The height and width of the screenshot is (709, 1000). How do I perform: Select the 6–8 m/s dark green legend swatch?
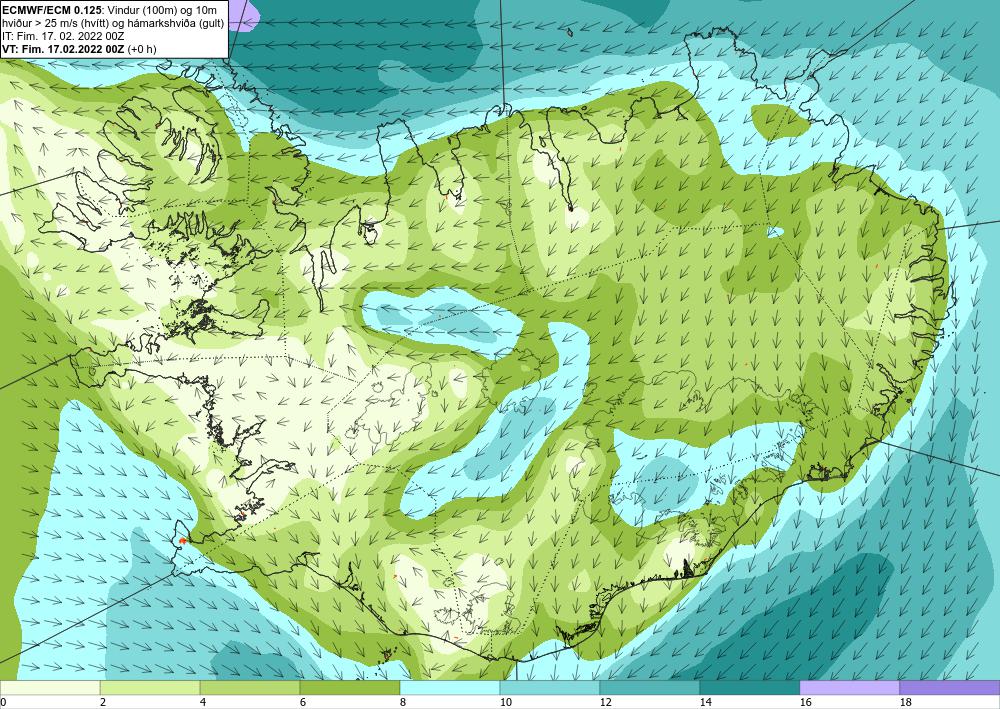[x=349, y=688]
